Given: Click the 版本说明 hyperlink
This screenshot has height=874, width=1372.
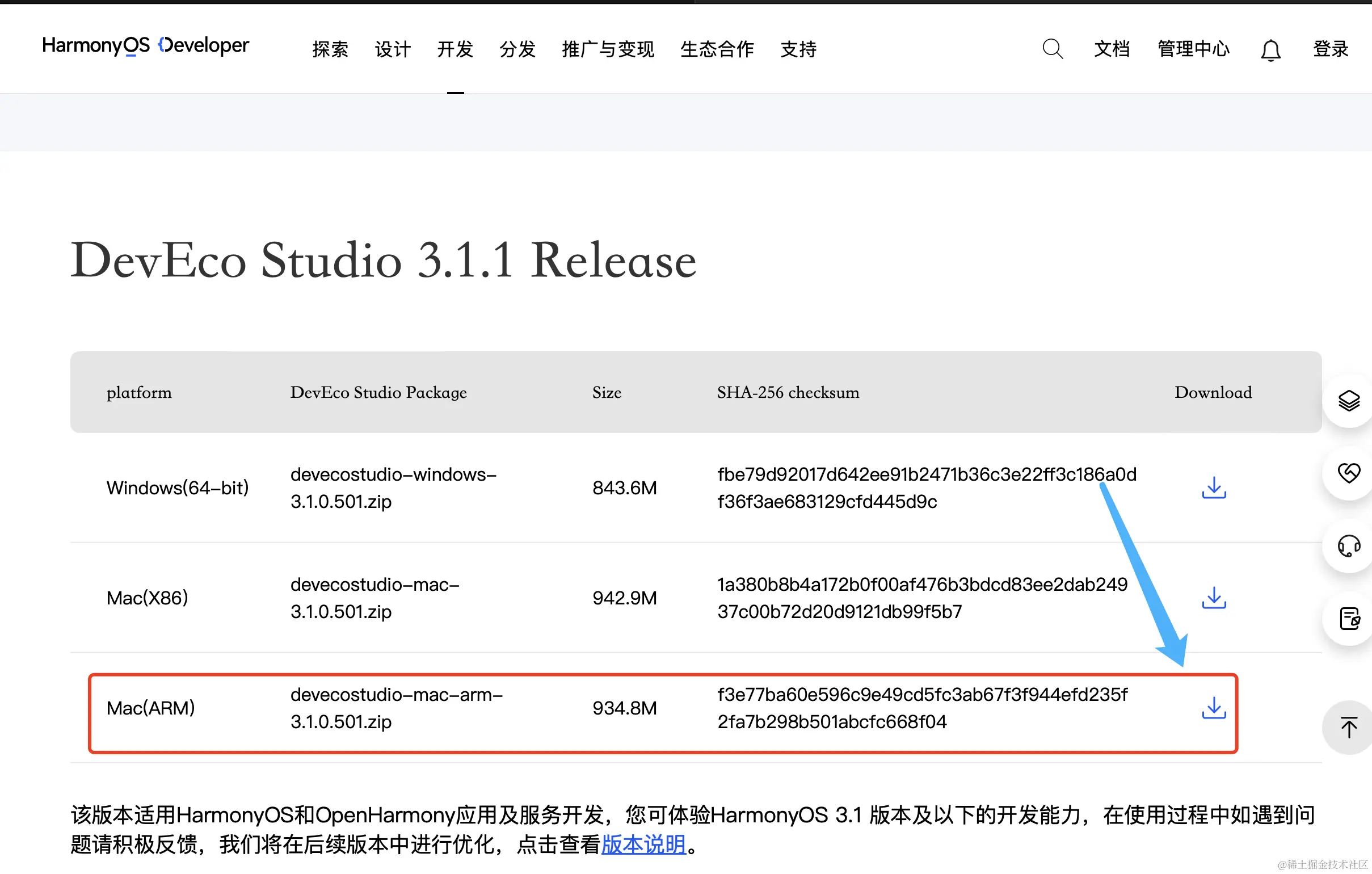Looking at the screenshot, I should click(643, 844).
